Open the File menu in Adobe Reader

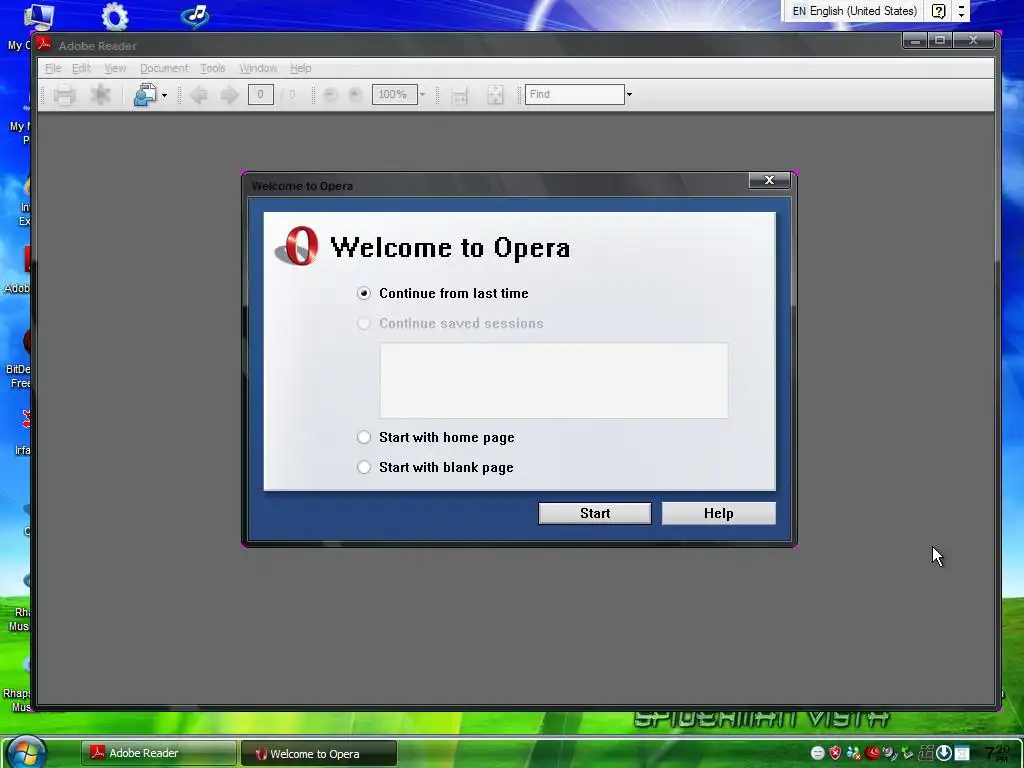click(53, 68)
